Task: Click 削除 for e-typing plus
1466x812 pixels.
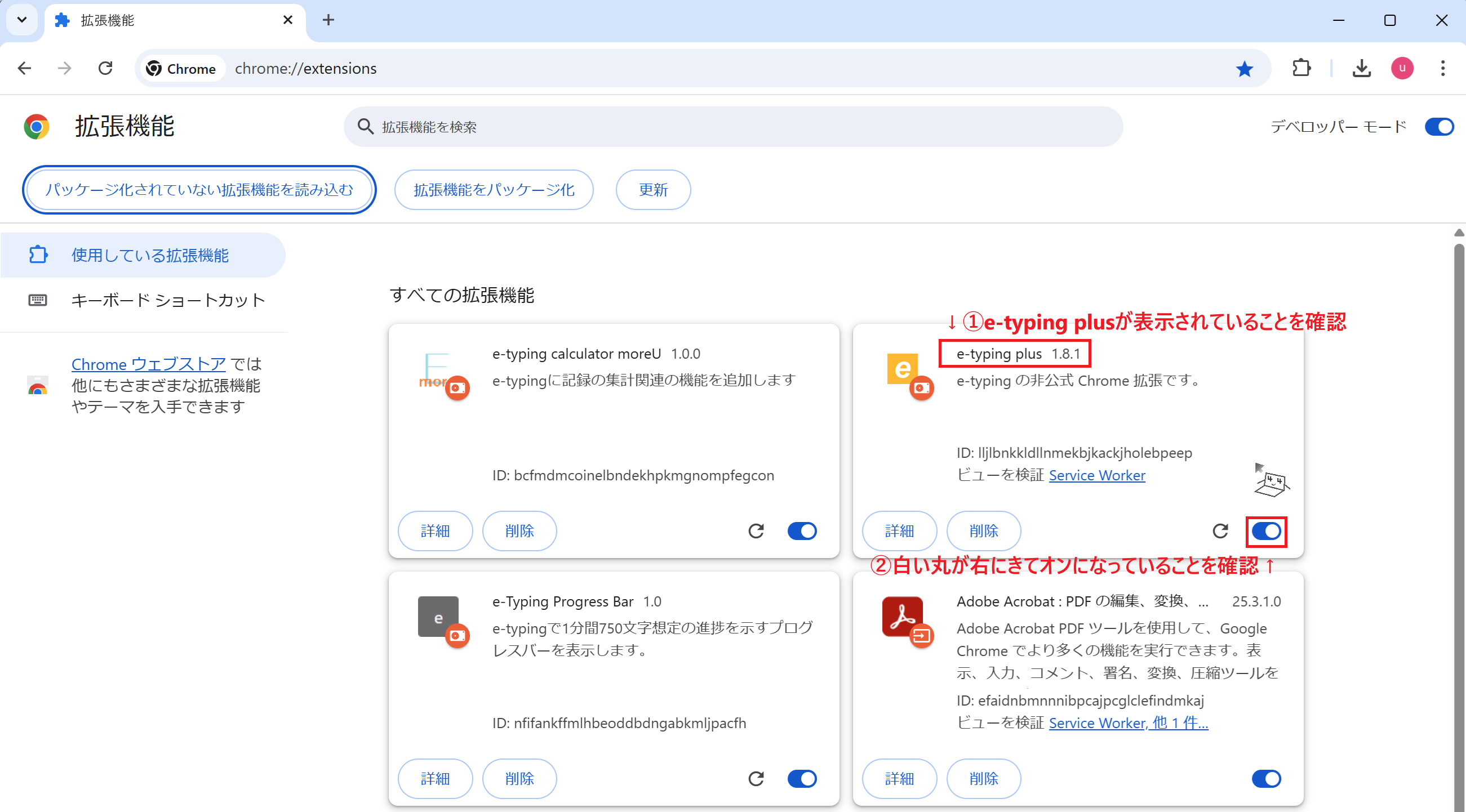Action: click(x=984, y=531)
